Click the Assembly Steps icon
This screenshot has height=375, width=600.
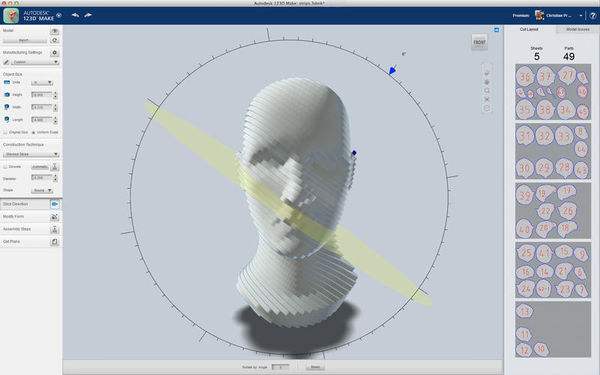click(54, 229)
